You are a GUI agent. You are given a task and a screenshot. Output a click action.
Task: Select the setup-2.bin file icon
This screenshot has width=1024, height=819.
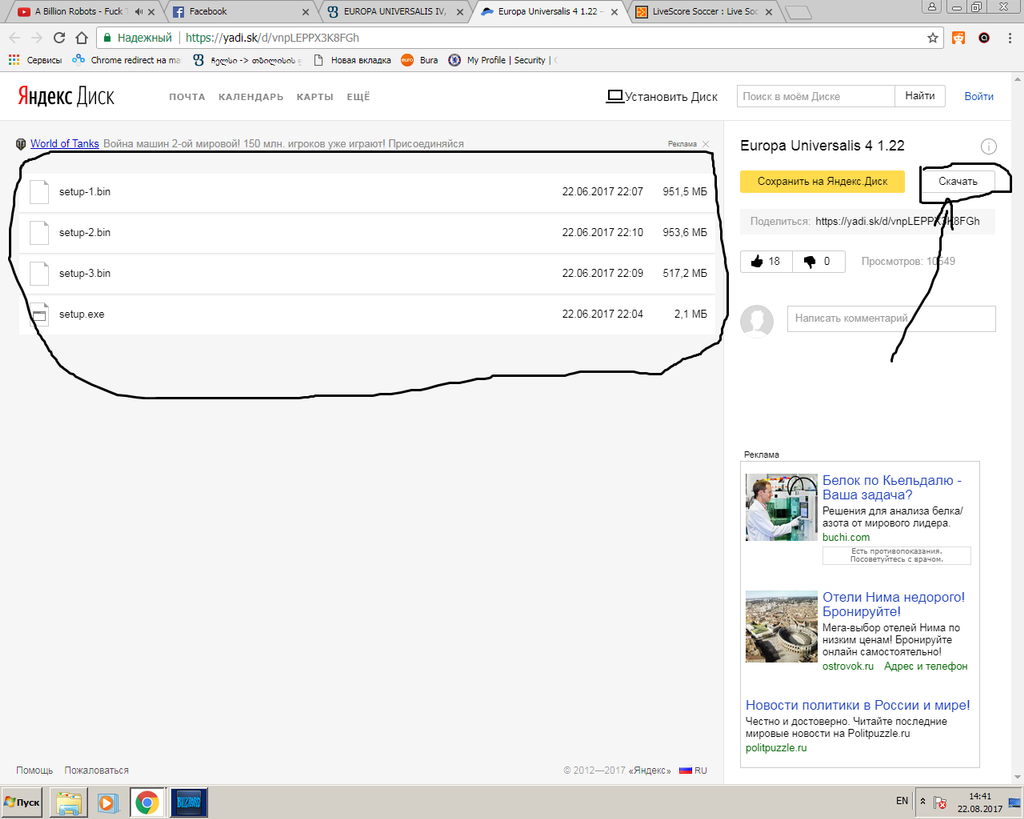coord(39,233)
